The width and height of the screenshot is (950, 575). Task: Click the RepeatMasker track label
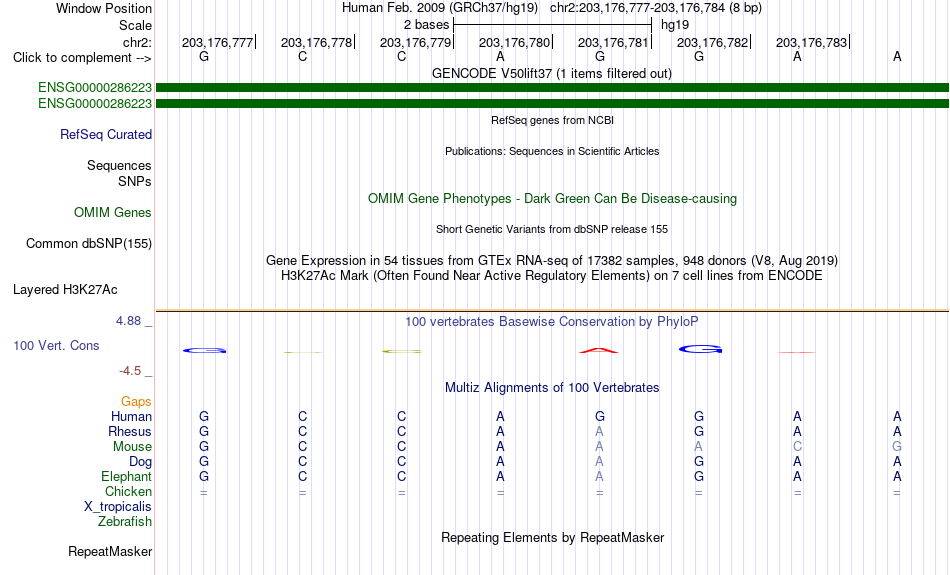(x=110, y=551)
